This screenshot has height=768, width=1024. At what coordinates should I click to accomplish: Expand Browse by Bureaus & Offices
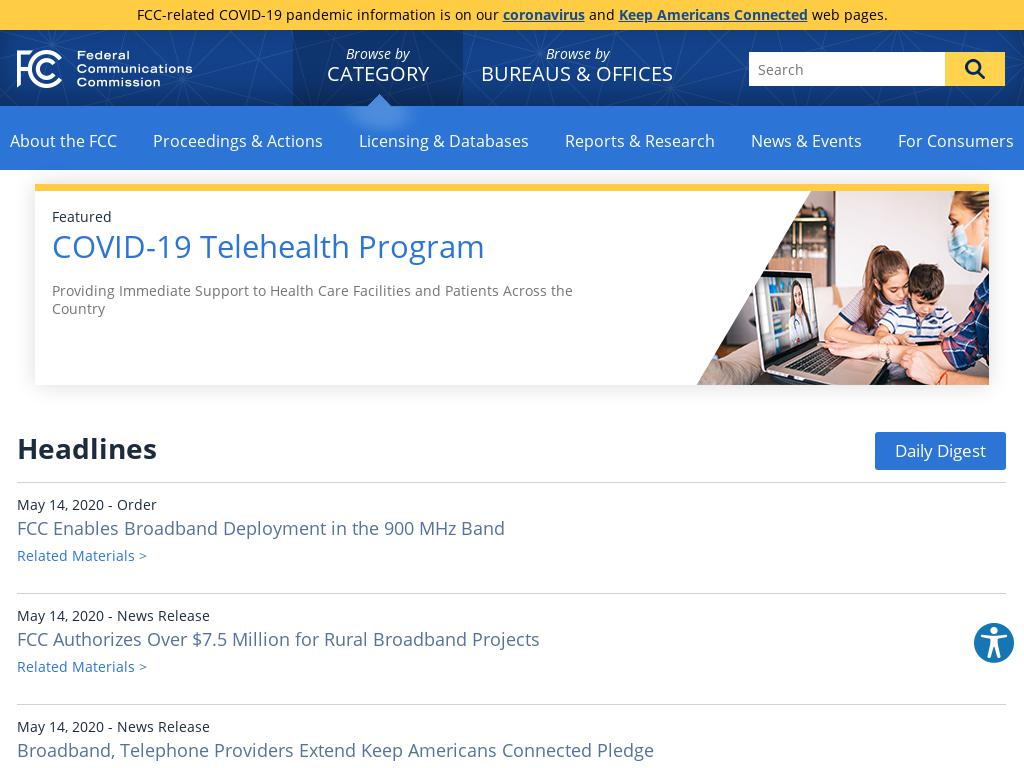pyautogui.click(x=576, y=66)
